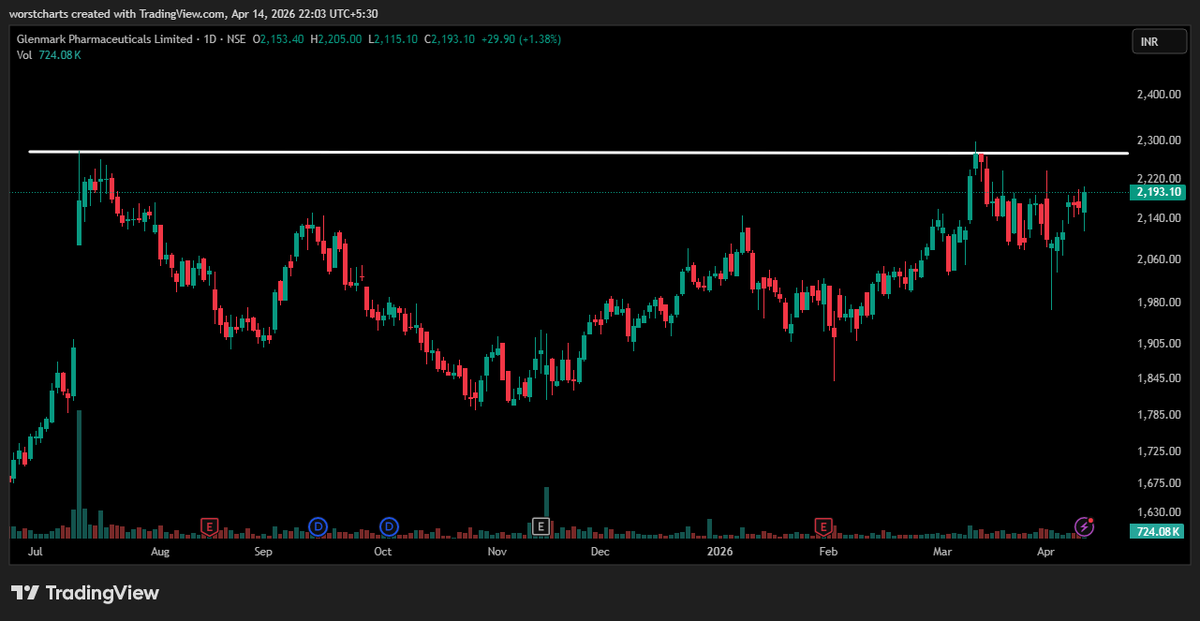Image resolution: width=1200 pixels, height=621 pixels.
Task: Click the Feb label on time axis
Action: (x=828, y=551)
